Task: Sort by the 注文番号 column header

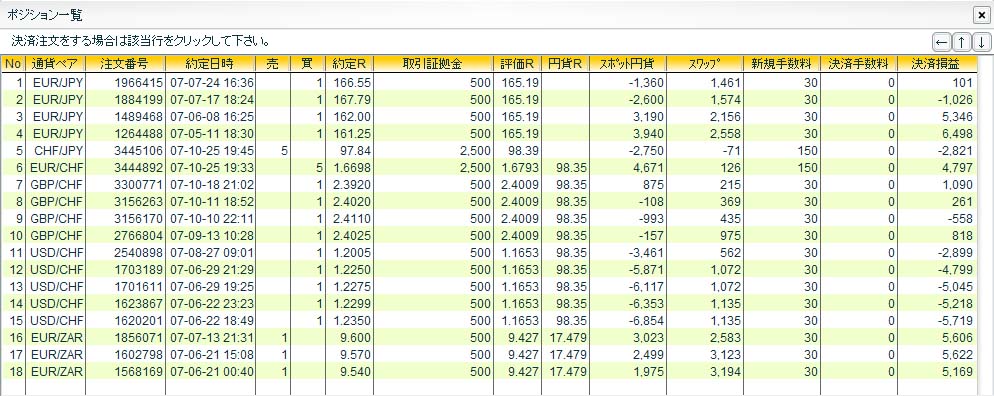Action: [x=125, y=63]
